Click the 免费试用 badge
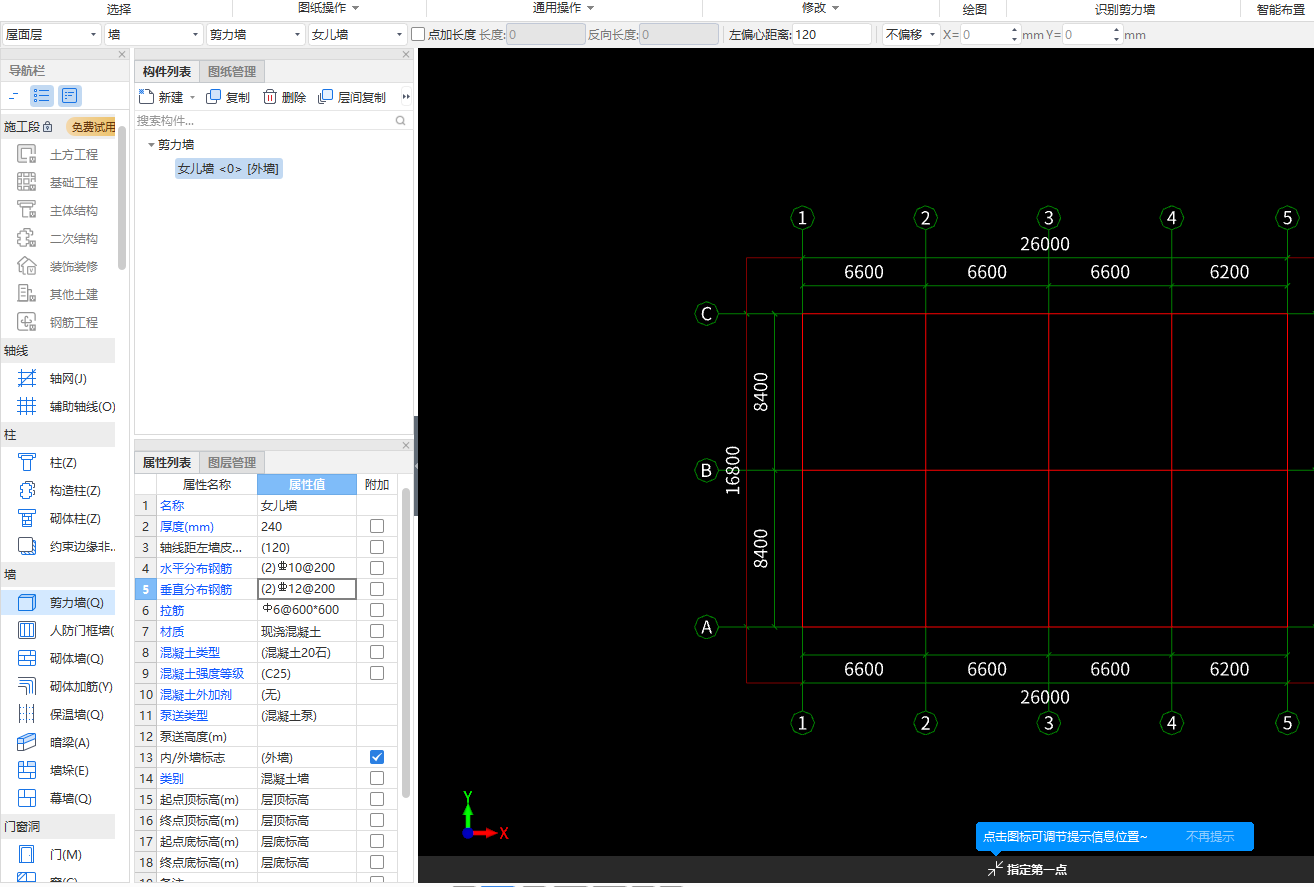The width and height of the screenshot is (1314, 887). pyautogui.click(x=91, y=127)
